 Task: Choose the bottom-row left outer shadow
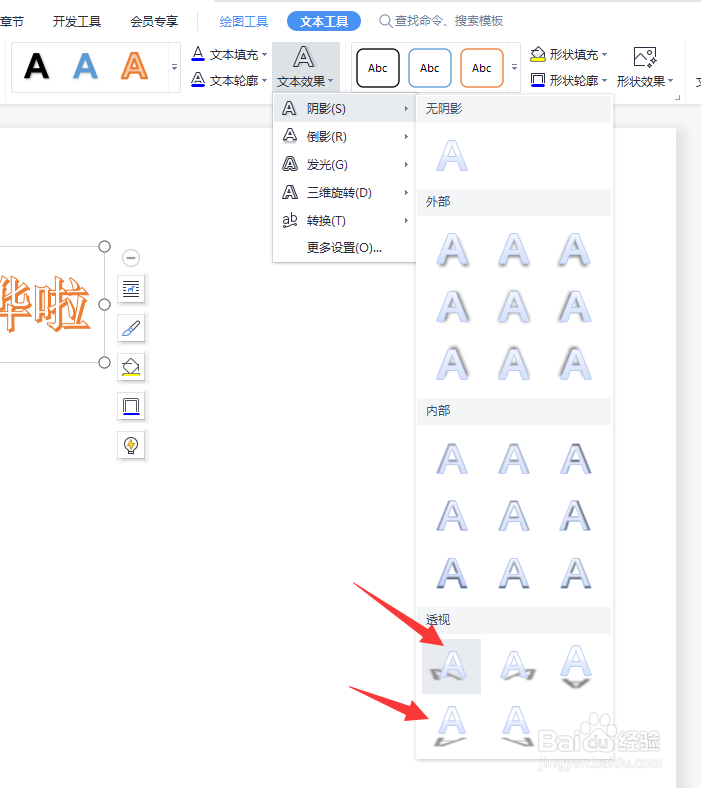tap(453, 363)
